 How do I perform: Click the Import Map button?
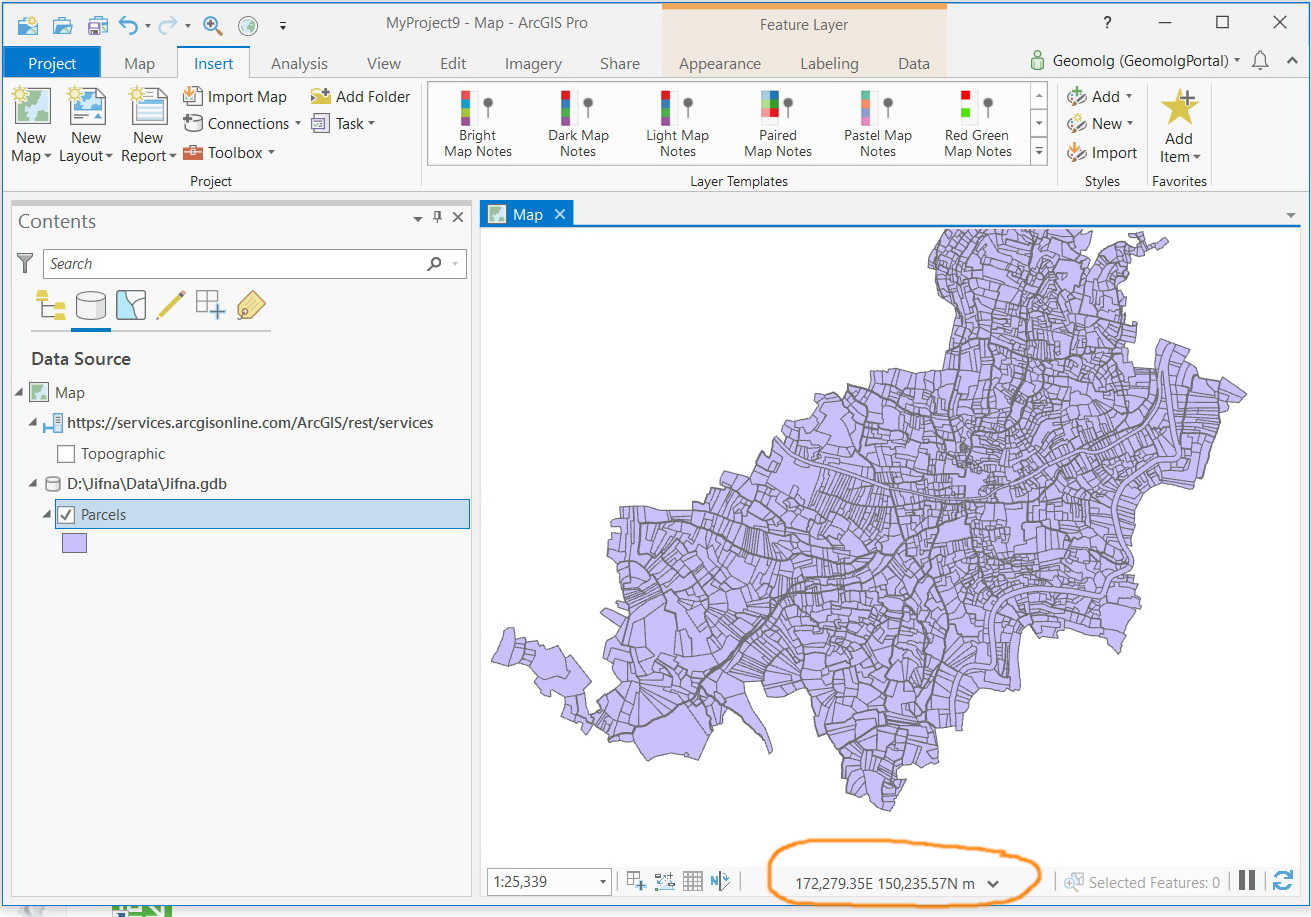(x=235, y=97)
